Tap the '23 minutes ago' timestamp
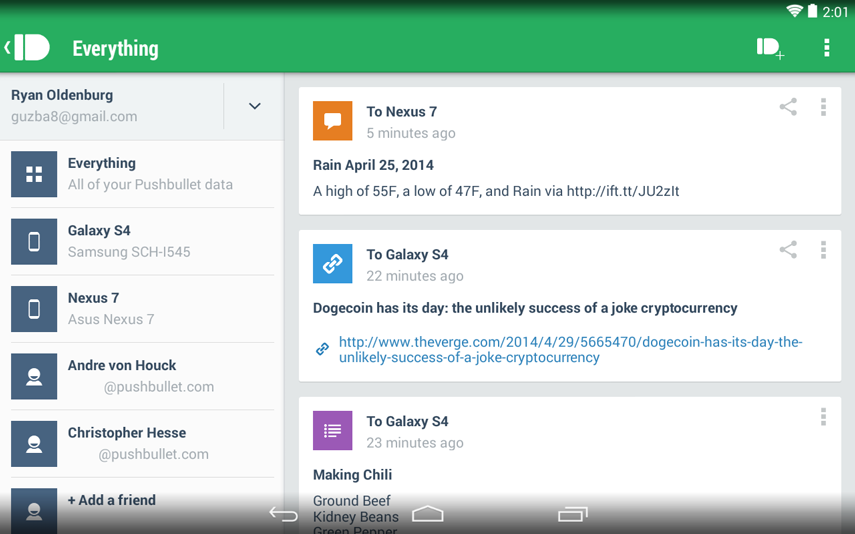855x534 pixels. (415, 443)
